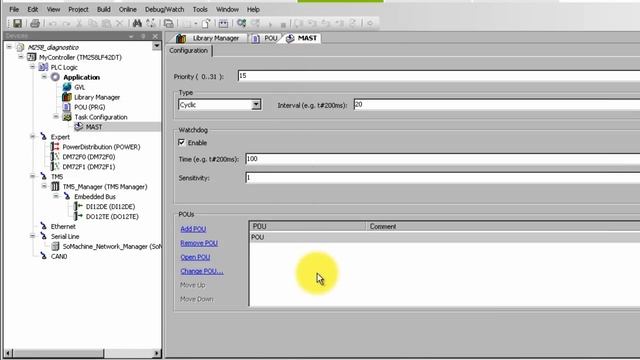Click the Print toolbar icon
Image resolution: width=640 pixels, height=360 pixels.
(35, 23)
